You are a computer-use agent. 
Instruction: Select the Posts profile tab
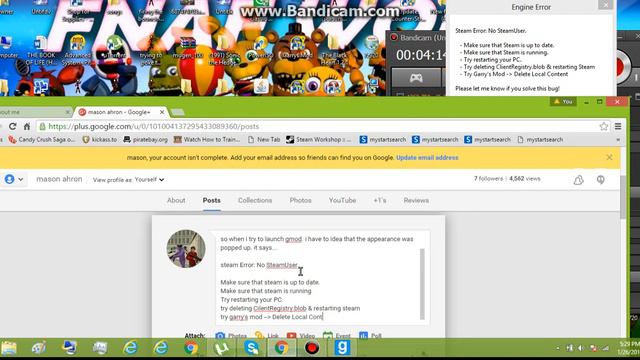(x=211, y=200)
